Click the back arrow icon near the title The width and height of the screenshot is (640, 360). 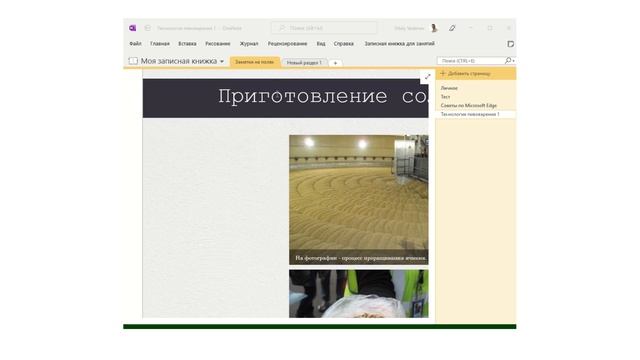[x=148, y=28]
